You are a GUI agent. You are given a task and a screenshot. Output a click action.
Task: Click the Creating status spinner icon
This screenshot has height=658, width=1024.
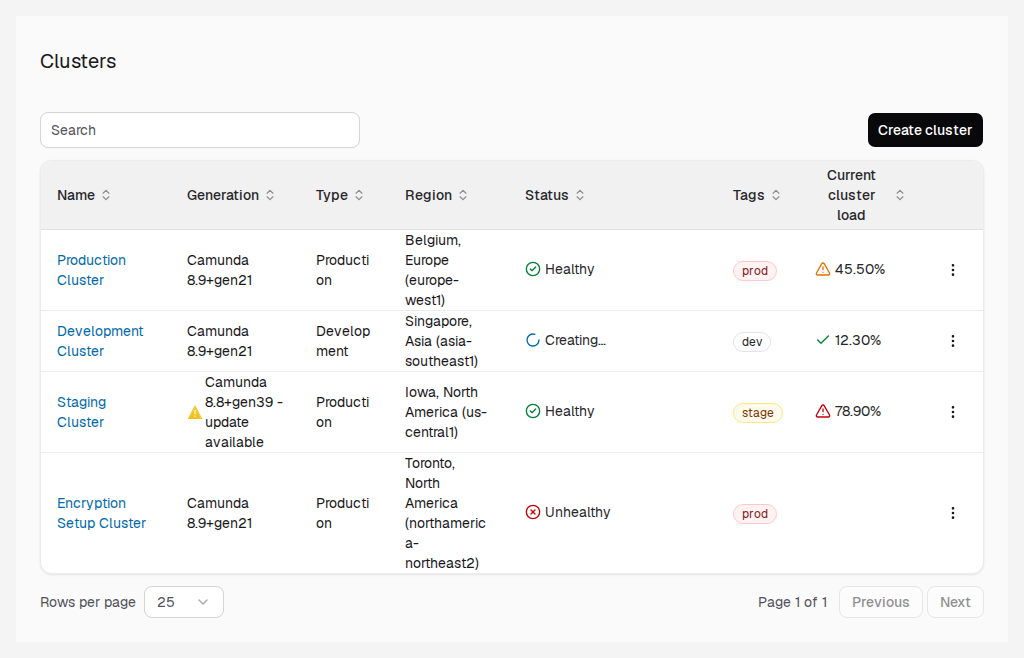pyautogui.click(x=533, y=340)
